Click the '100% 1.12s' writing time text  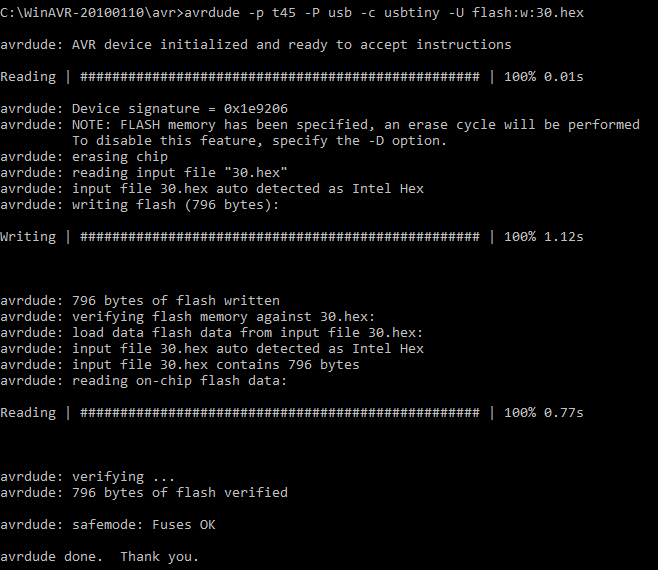coord(543,237)
